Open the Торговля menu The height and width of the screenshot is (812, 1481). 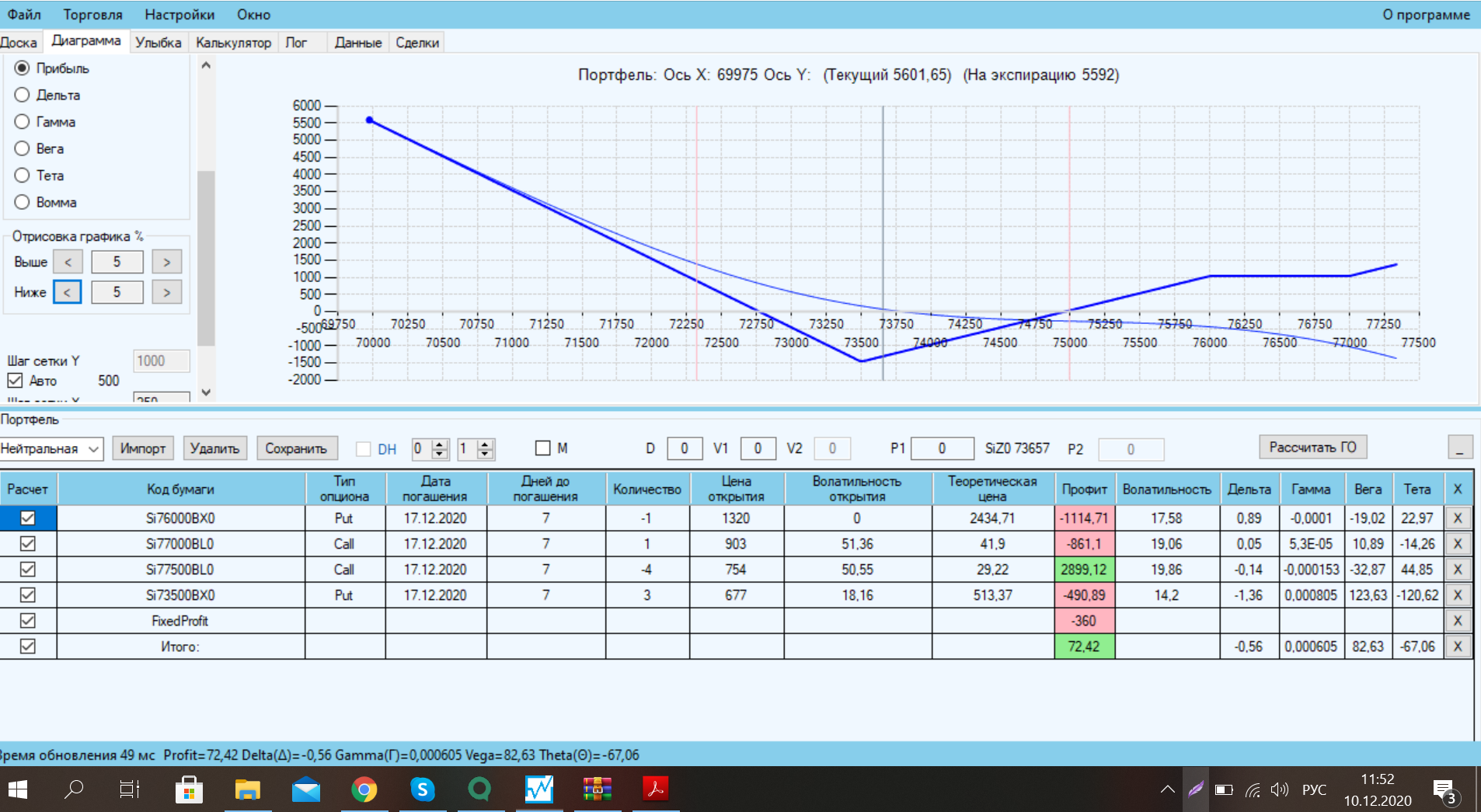tap(93, 15)
